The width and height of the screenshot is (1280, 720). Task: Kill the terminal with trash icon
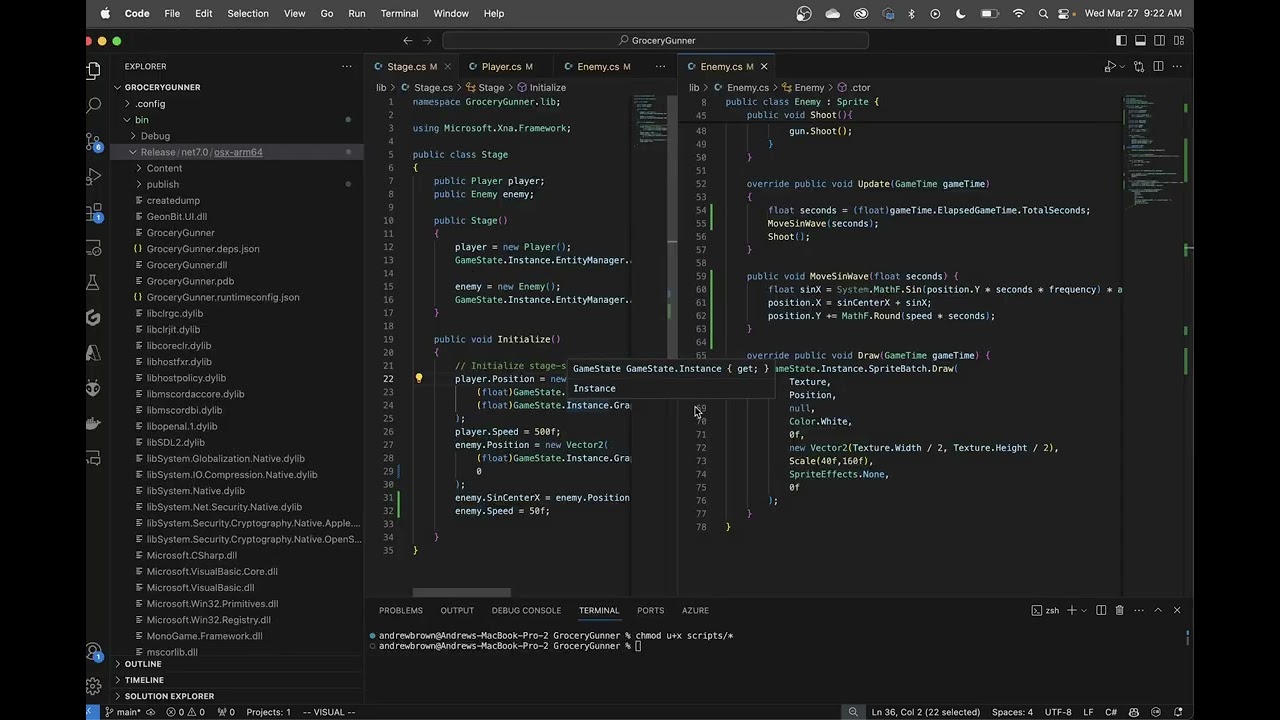point(1119,610)
